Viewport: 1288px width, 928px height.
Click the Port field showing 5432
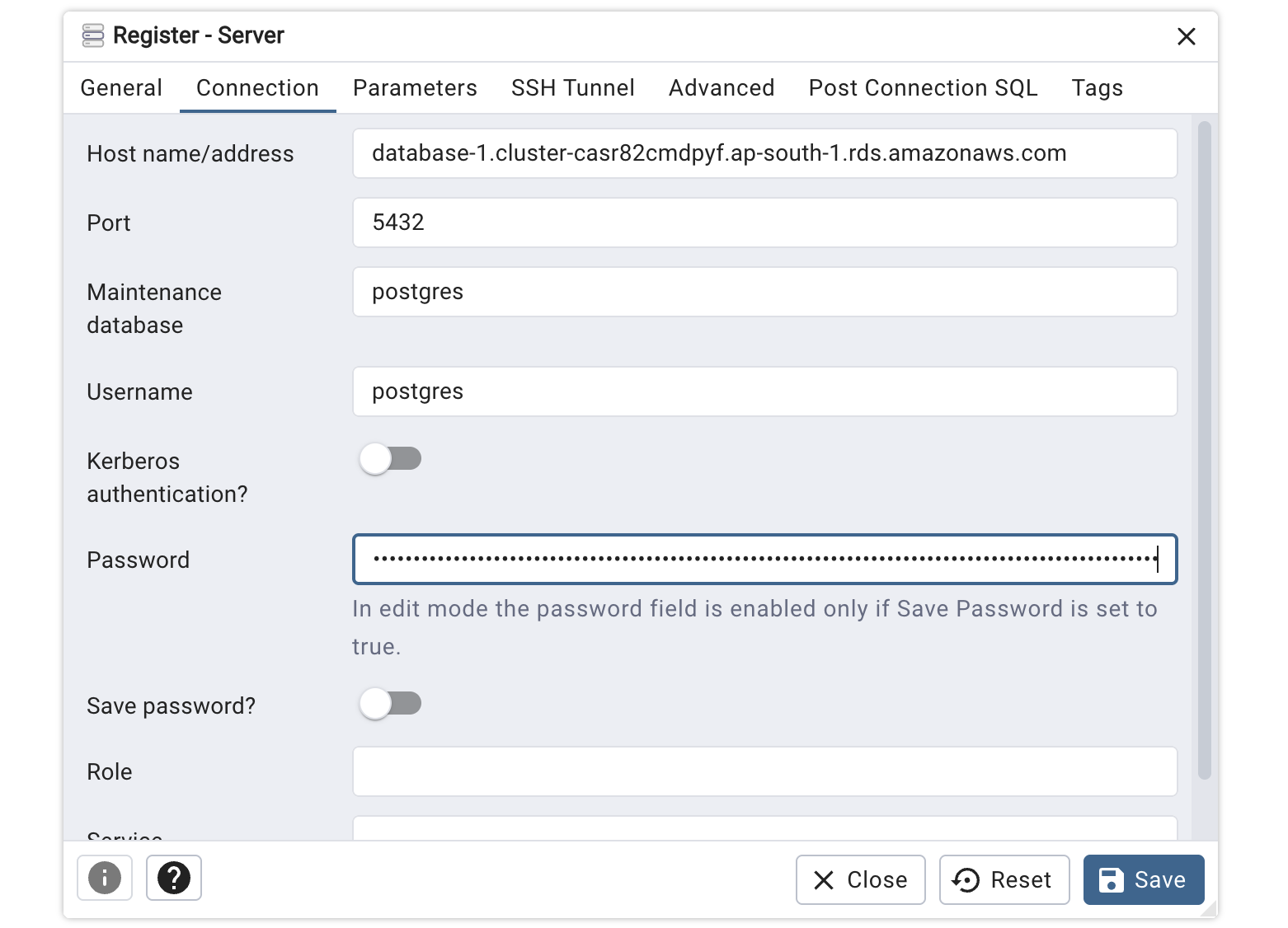coord(764,223)
